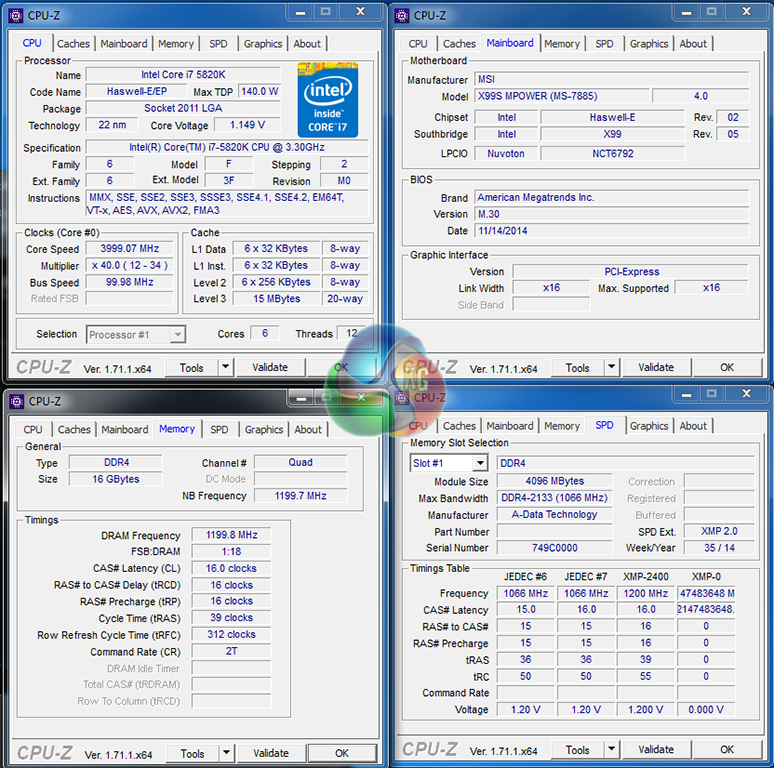Close the top-right Mainboard CPU-Z window
The height and width of the screenshot is (768, 774).
(745, 13)
